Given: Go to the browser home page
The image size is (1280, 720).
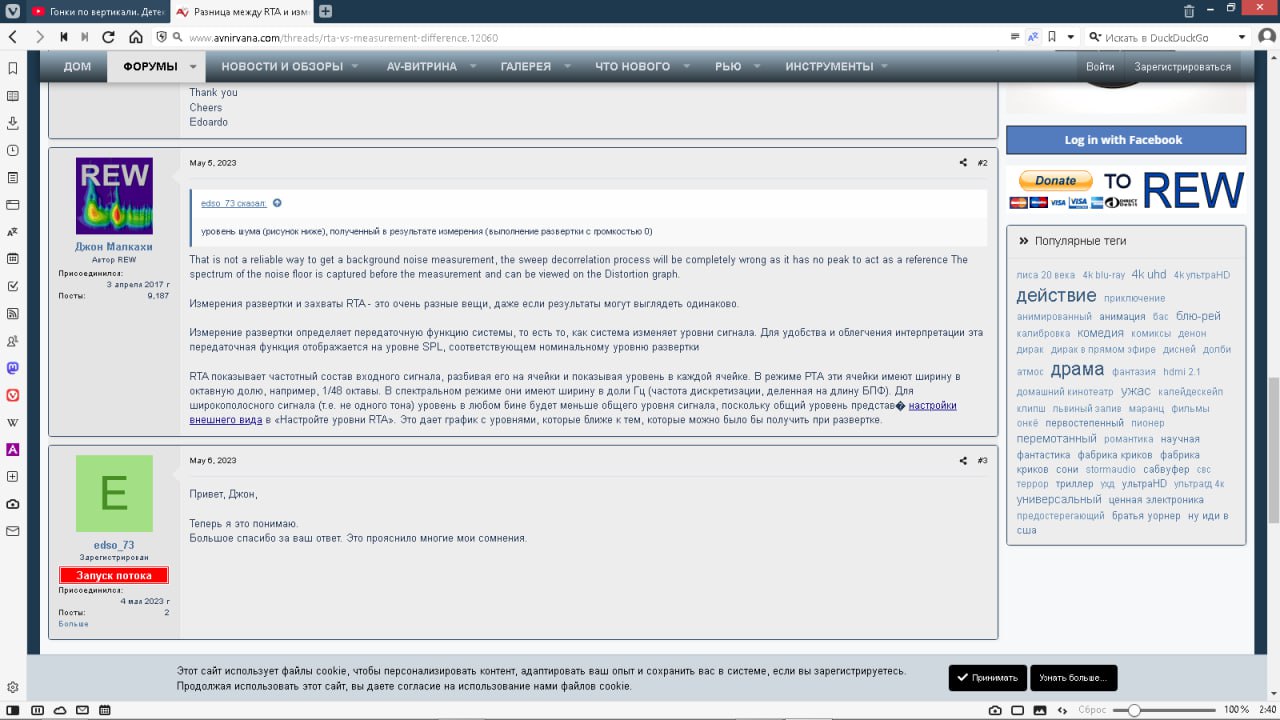Looking at the screenshot, I should pos(136,37).
